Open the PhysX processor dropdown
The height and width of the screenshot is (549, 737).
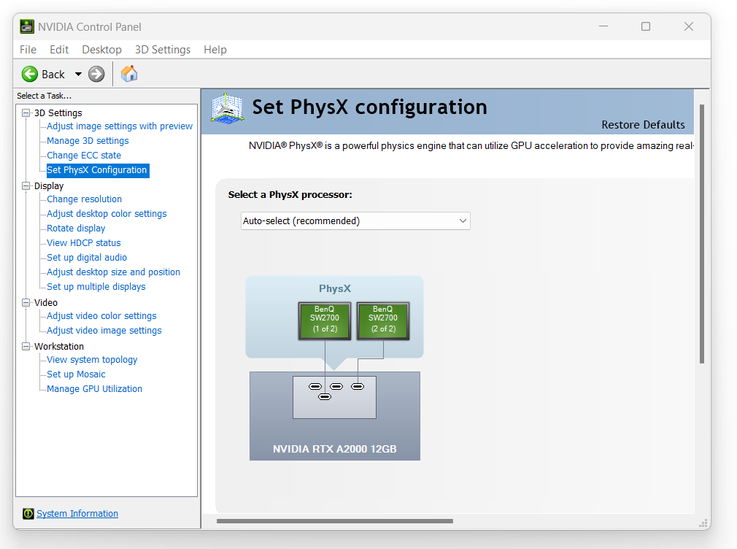(355, 221)
